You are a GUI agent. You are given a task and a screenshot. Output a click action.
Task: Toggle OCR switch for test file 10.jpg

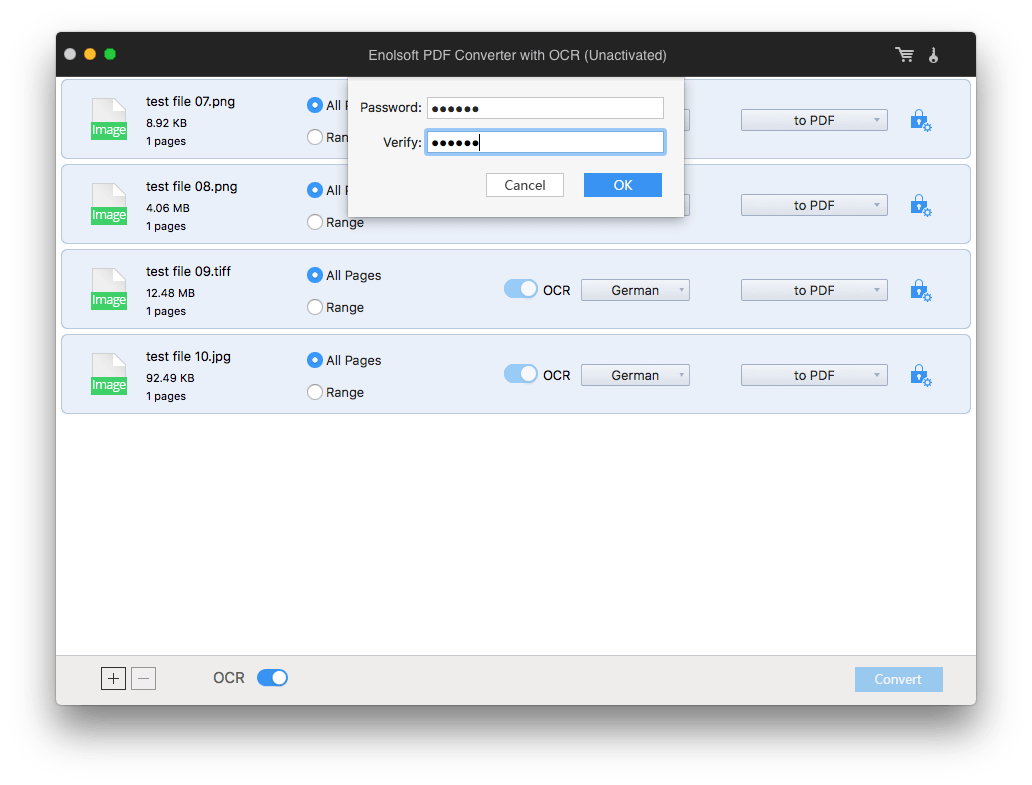pyautogui.click(x=521, y=374)
